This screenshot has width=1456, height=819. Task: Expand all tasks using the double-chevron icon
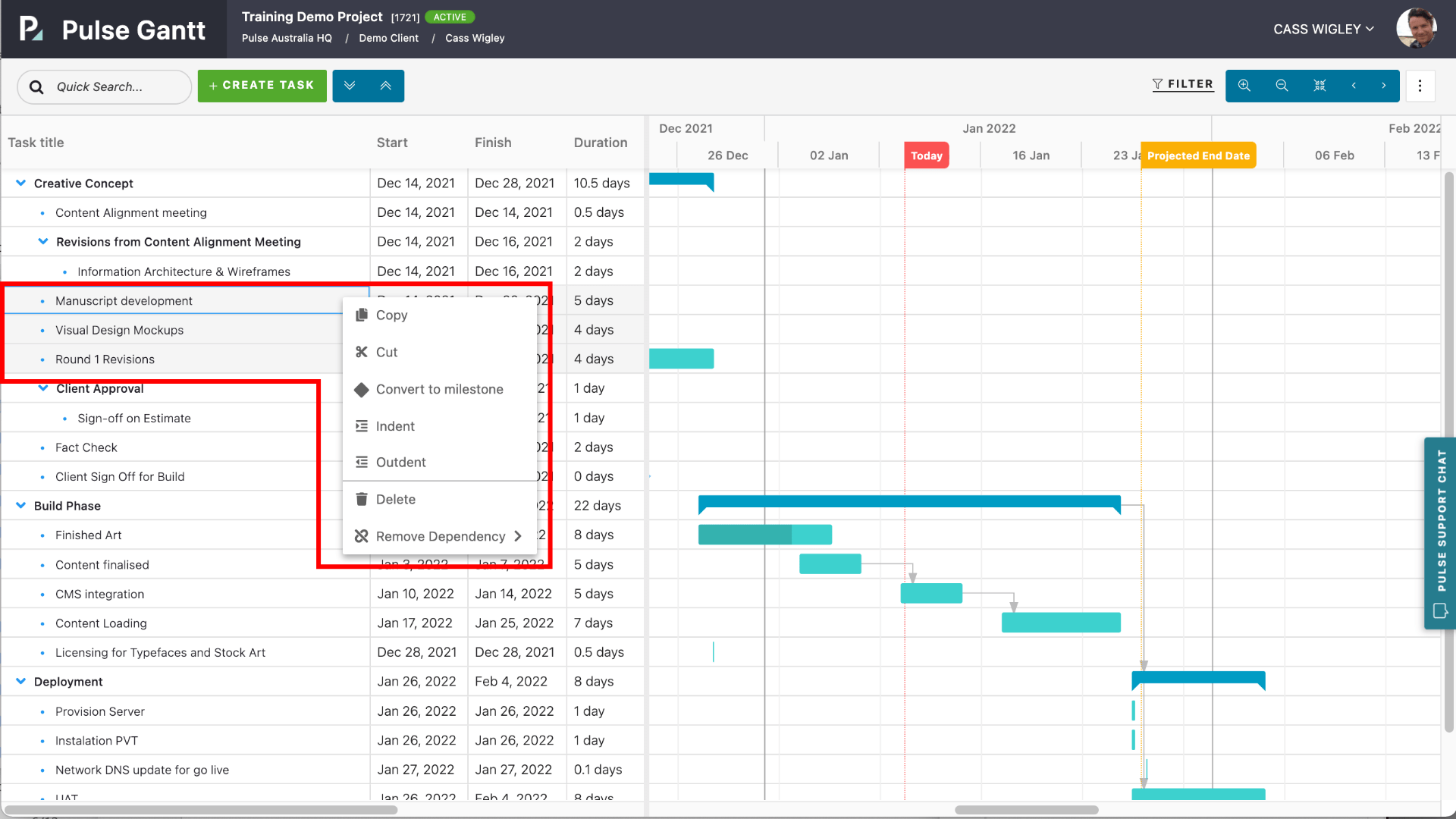point(350,85)
